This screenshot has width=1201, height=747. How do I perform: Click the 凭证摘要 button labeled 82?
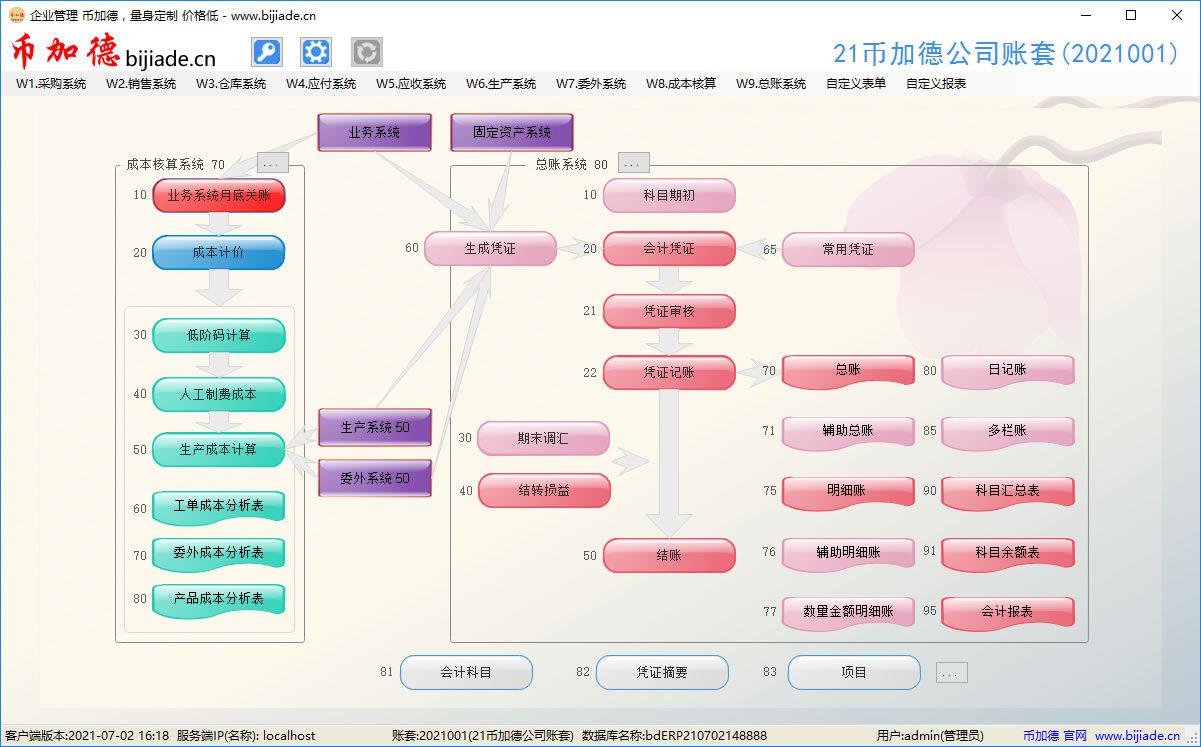(662, 672)
